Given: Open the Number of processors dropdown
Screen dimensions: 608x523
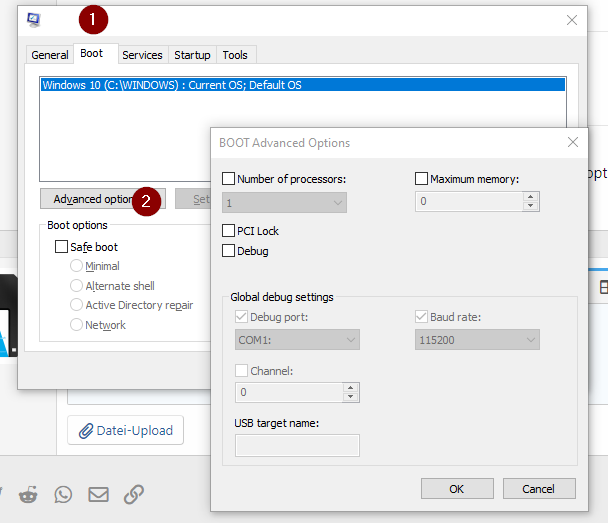Looking at the screenshot, I should (284, 203).
